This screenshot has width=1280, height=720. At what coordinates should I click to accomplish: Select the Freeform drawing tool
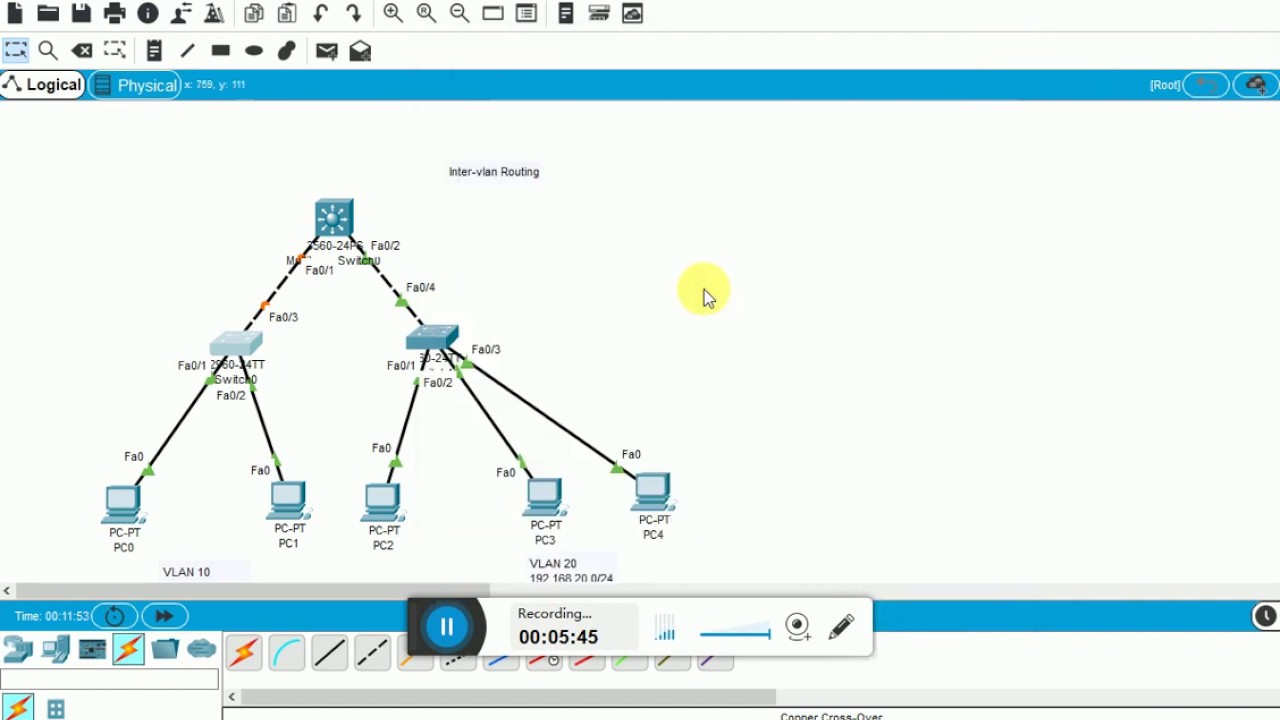[287, 50]
